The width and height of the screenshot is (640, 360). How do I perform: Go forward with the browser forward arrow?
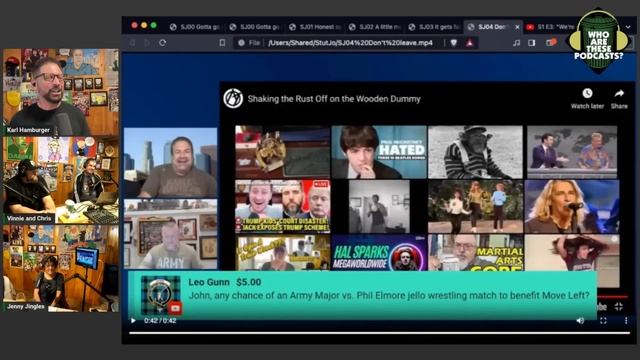(147, 42)
